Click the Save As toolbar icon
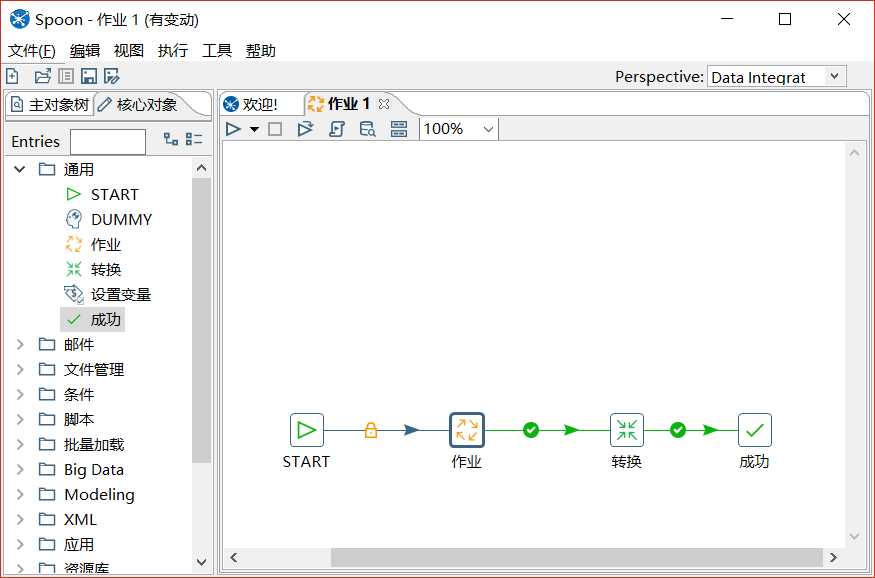 pos(112,76)
